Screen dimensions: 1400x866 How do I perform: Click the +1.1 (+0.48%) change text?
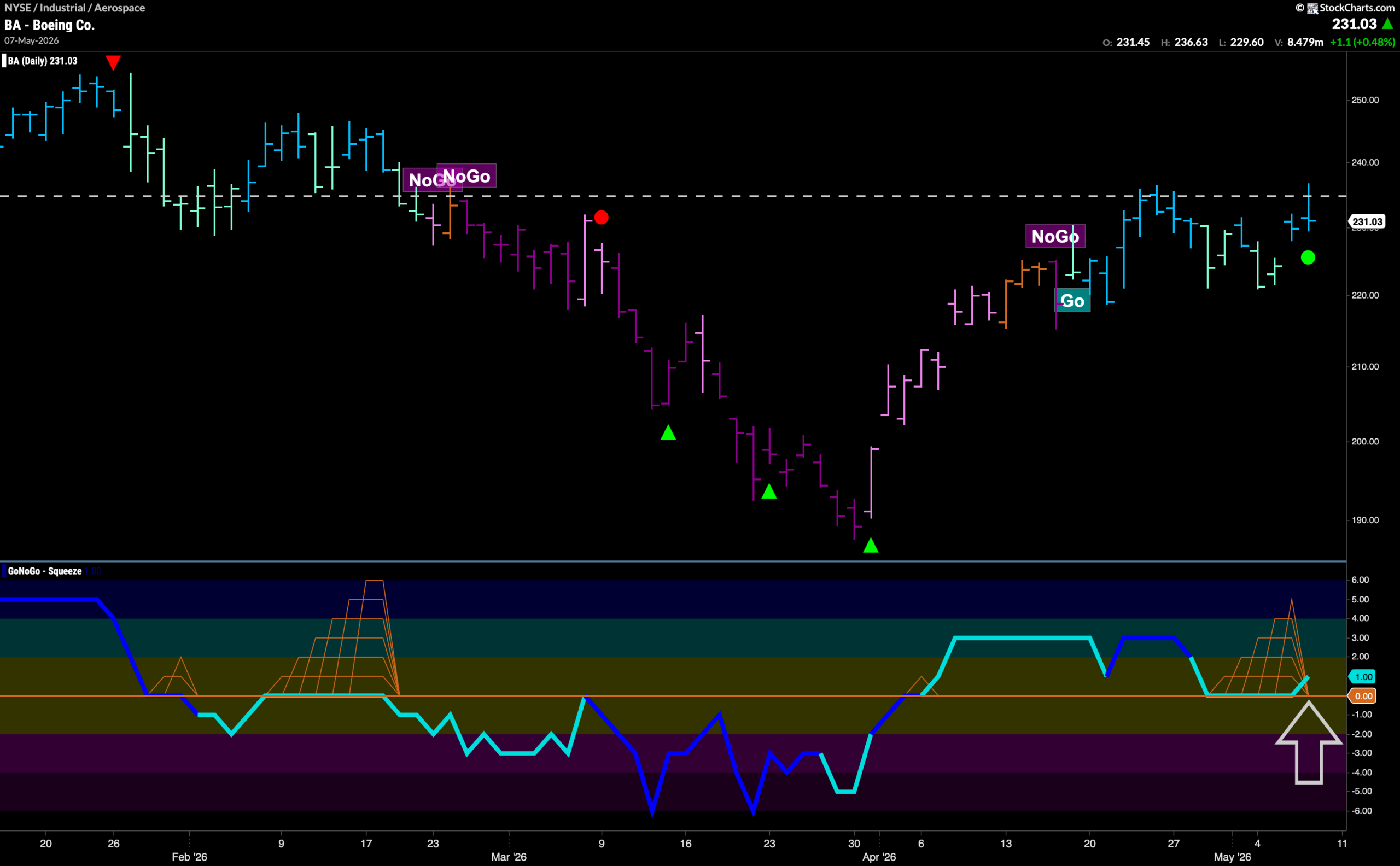click(1362, 43)
